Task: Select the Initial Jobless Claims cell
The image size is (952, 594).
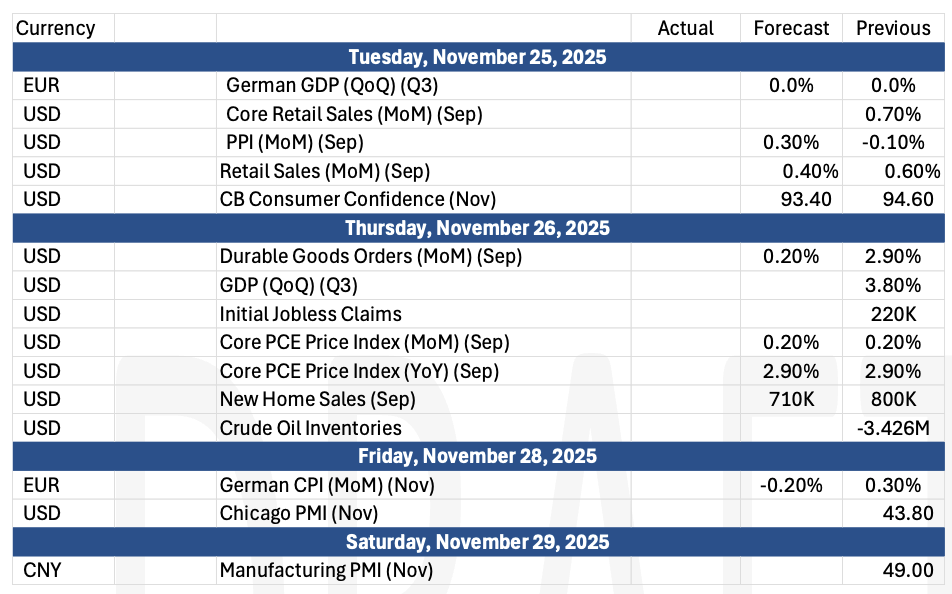Action: pos(310,314)
